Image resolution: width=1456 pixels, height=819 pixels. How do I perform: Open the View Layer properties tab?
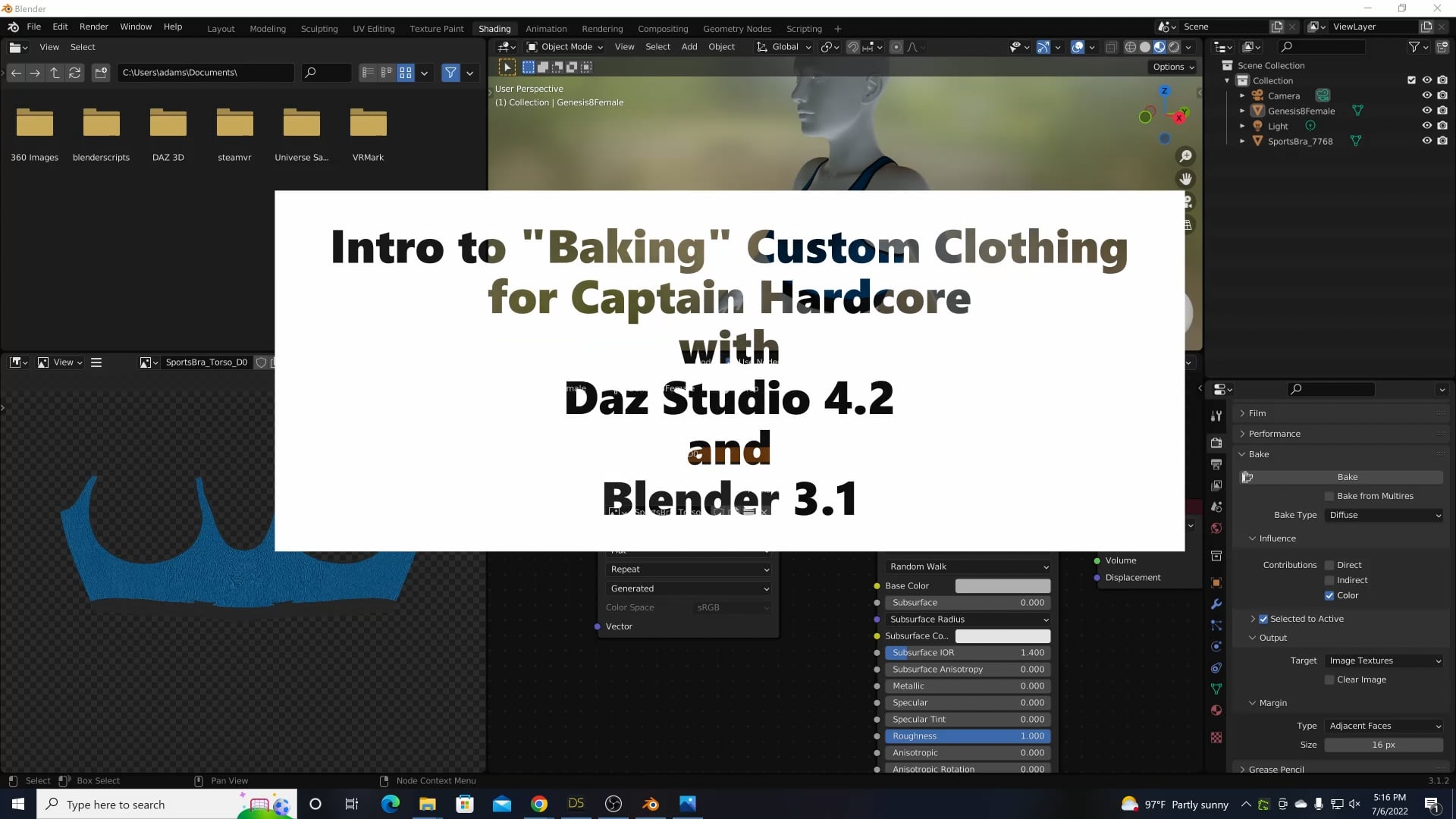click(1216, 485)
